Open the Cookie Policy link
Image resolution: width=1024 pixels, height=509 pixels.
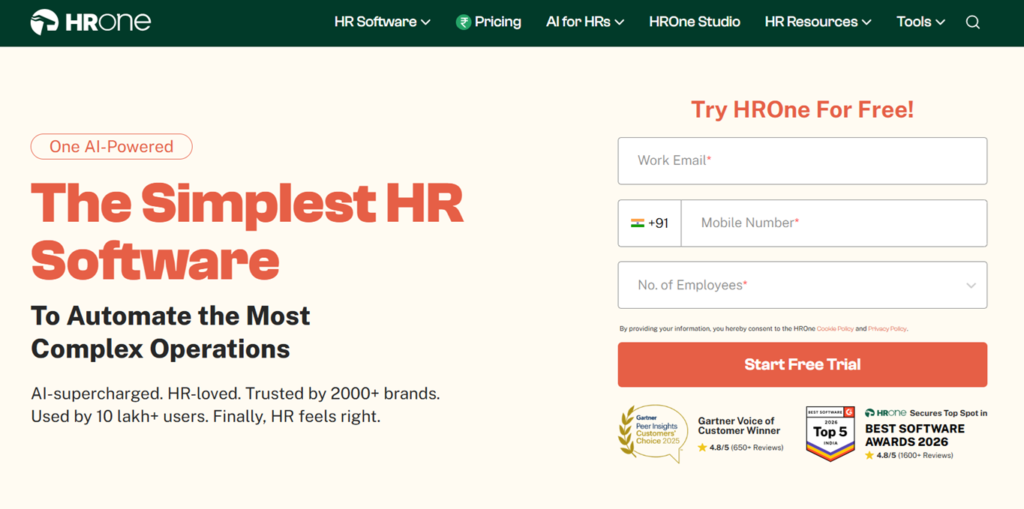[835, 329]
